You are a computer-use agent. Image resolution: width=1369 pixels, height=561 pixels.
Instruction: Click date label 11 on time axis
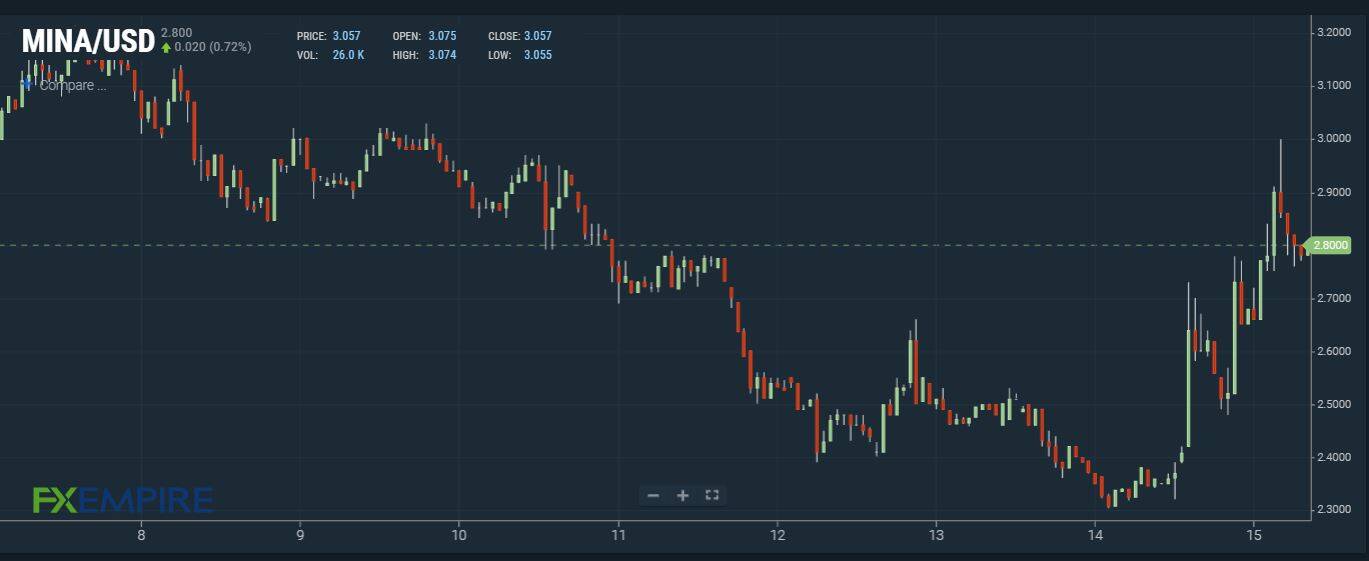(x=618, y=535)
